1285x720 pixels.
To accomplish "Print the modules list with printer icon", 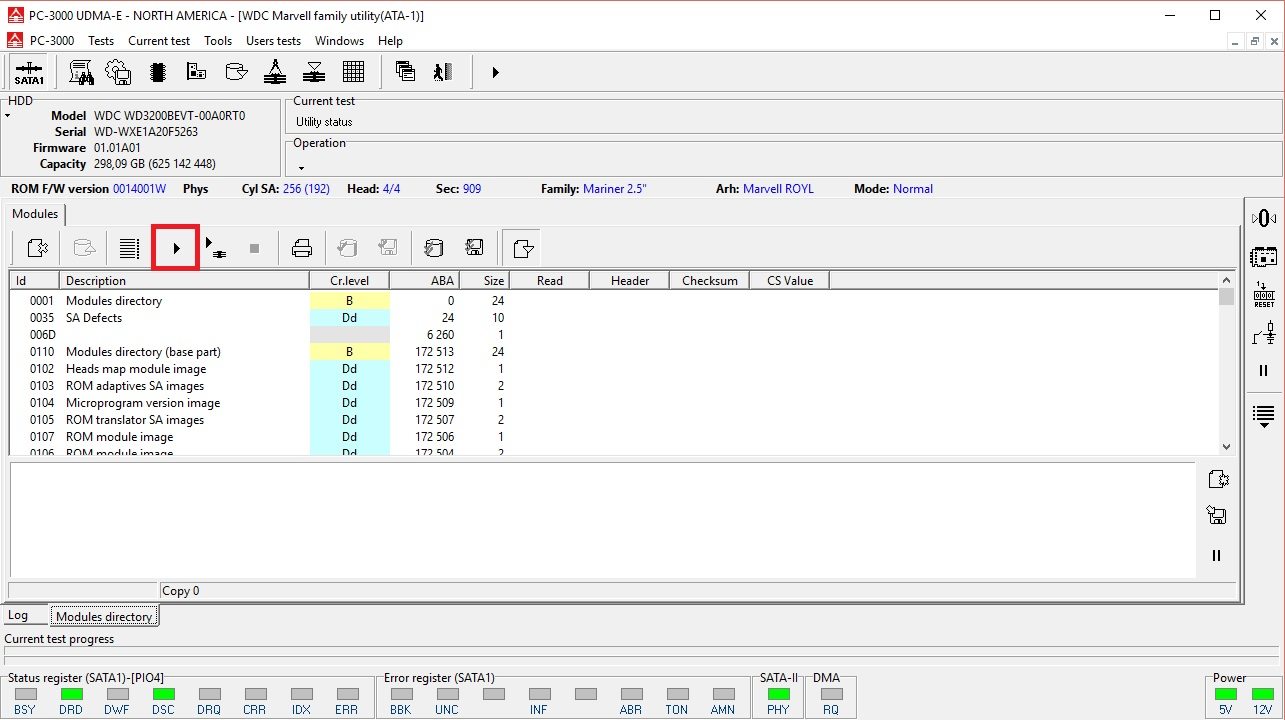I will (302, 248).
